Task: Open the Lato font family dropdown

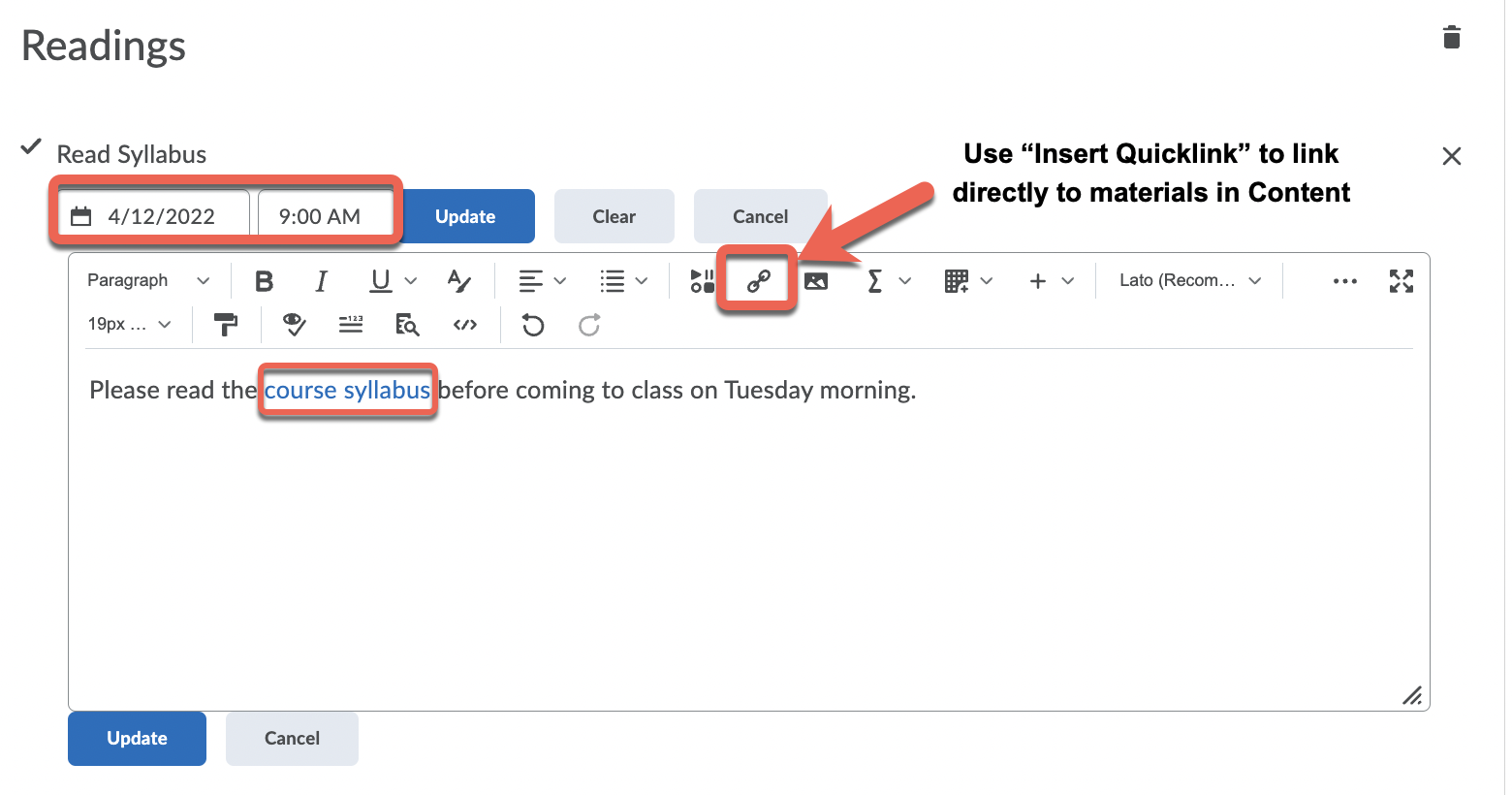Action: click(x=1190, y=281)
